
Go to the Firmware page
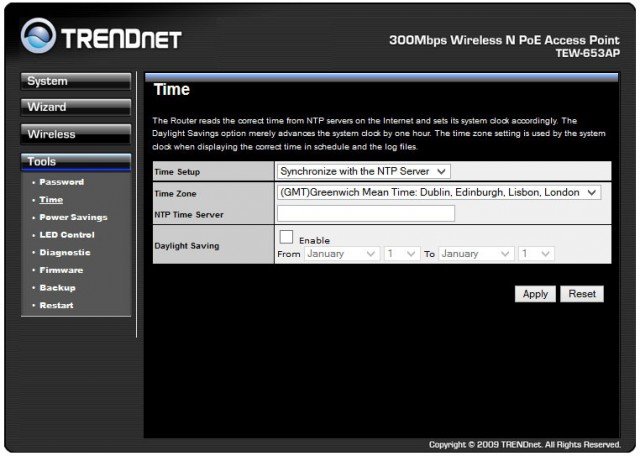61,270
